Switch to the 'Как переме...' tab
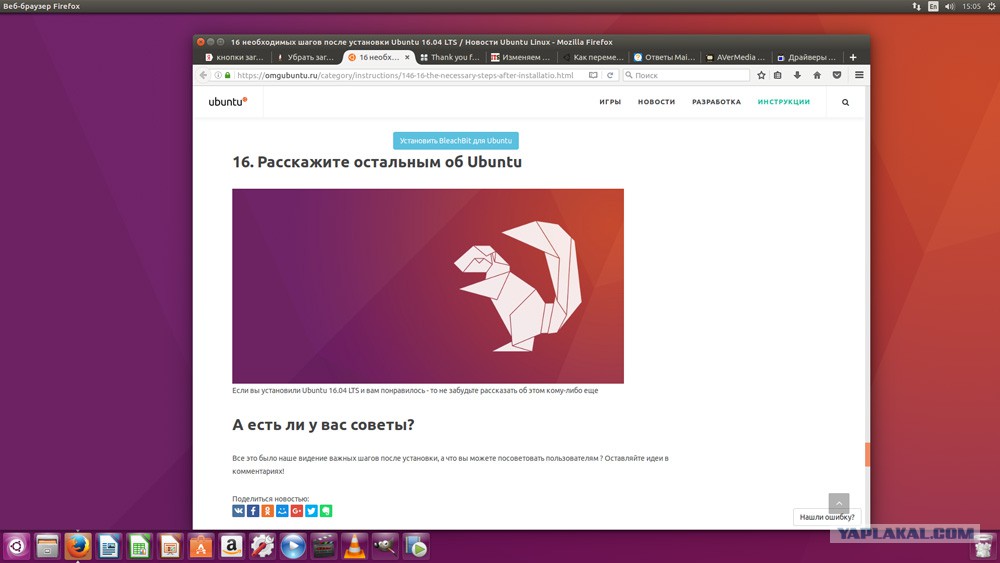The height and width of the screenshot is (563, 1000). pyautogui.click(x=593, y=57)
